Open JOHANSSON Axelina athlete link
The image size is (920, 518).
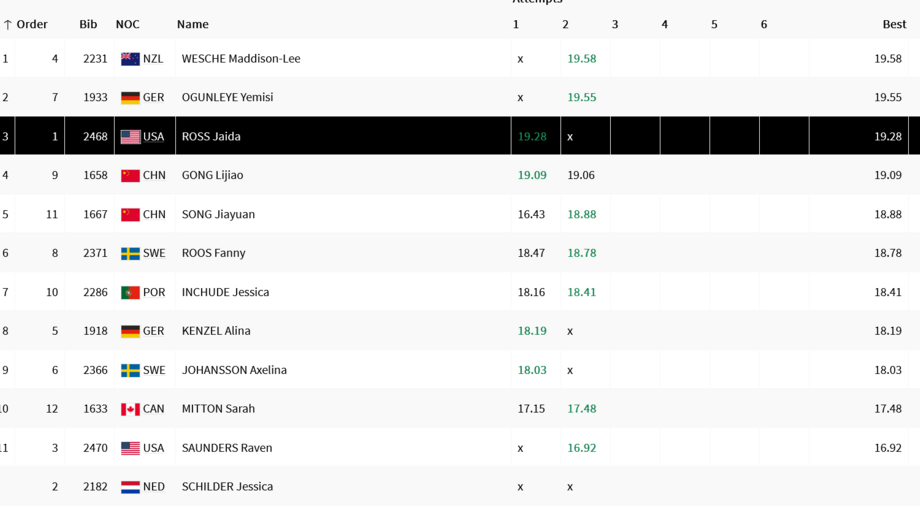click(x=234, y=370)
